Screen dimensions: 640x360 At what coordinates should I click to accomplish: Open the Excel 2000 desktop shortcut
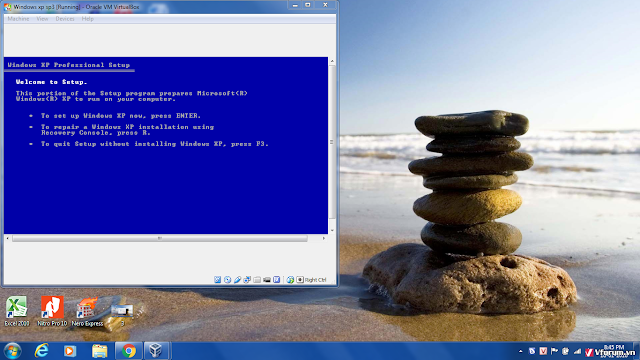17,311
